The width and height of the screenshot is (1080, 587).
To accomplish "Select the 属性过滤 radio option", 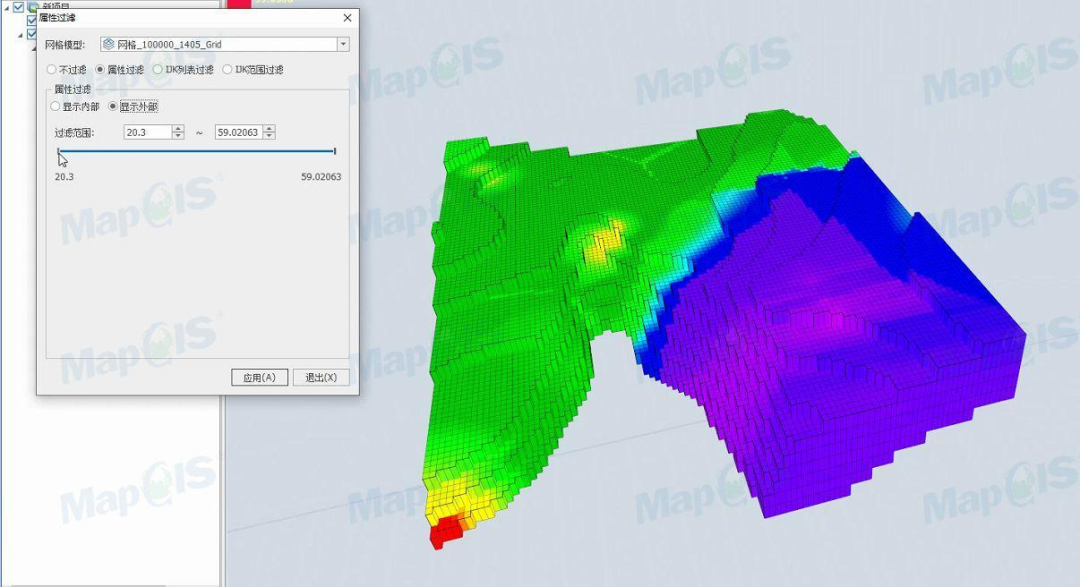I will point(101,70).
